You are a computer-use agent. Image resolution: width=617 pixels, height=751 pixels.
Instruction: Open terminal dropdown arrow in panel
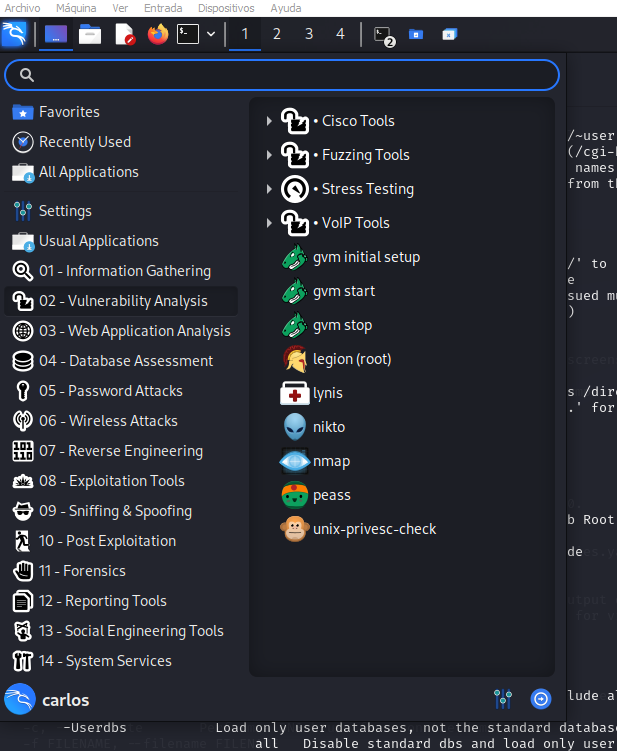tap(211, 34)
